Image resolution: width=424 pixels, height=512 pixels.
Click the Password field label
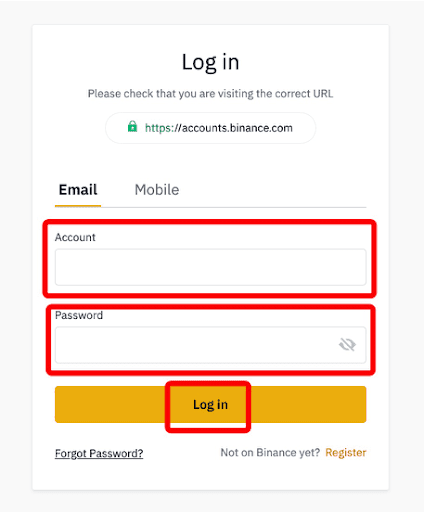79,315
